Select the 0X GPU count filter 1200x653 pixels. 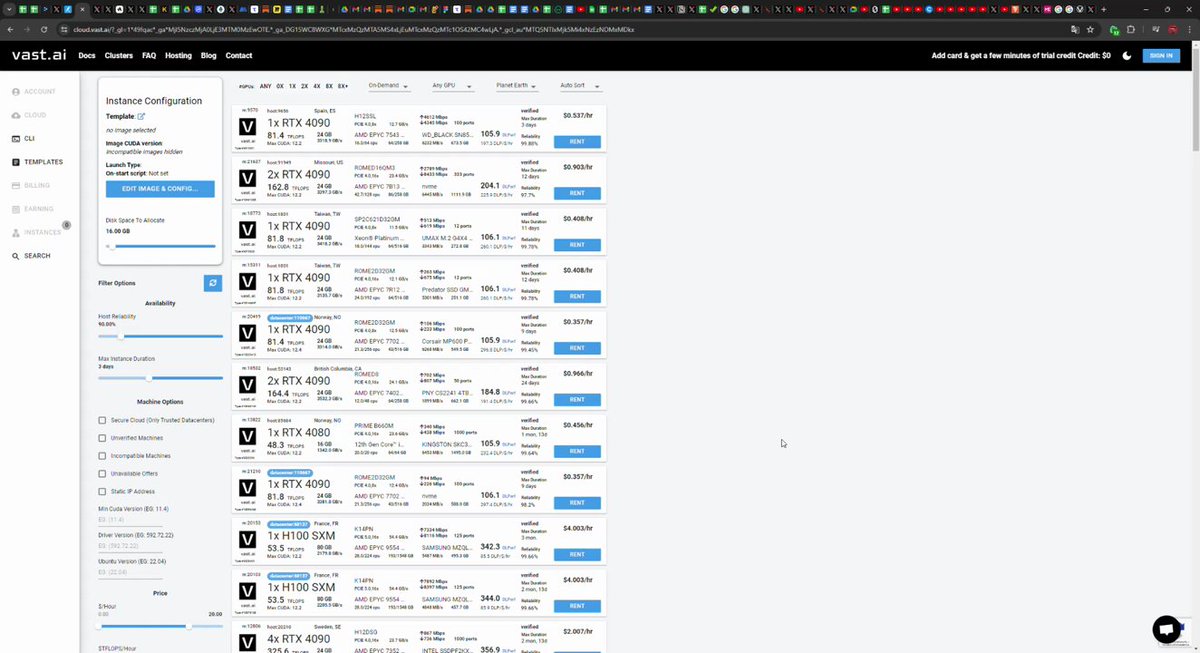pyautogui.click(x=280, y=86)
